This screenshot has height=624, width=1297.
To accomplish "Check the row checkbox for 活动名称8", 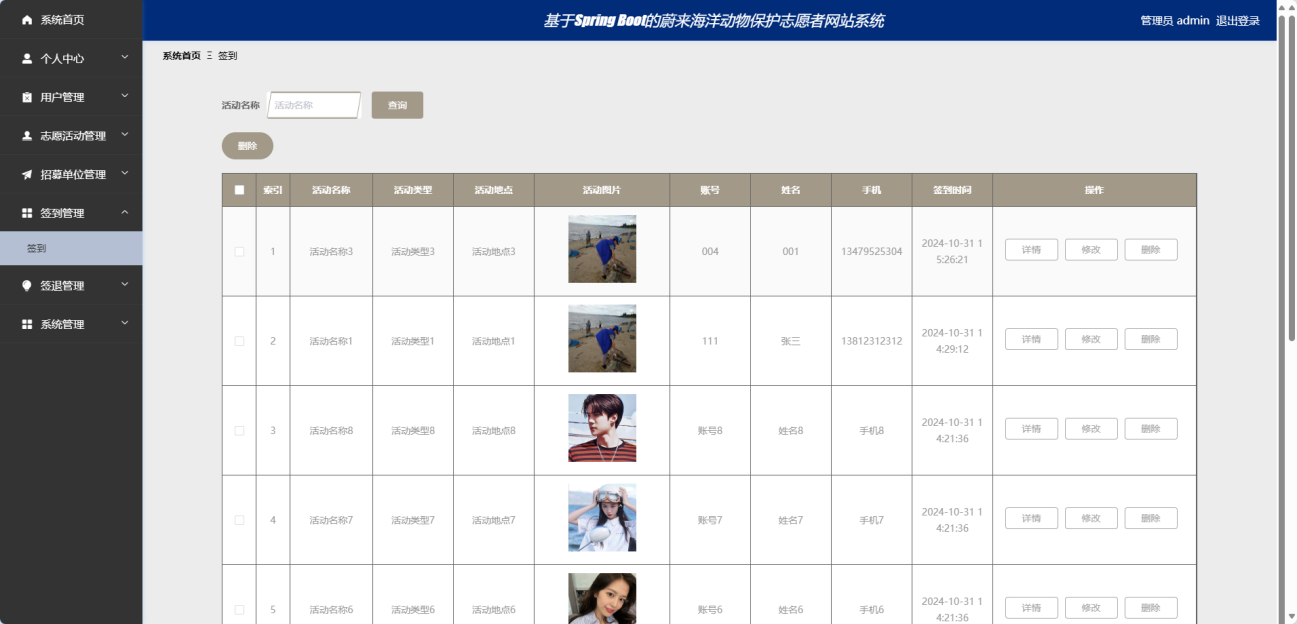I will [x=239, y=431].
